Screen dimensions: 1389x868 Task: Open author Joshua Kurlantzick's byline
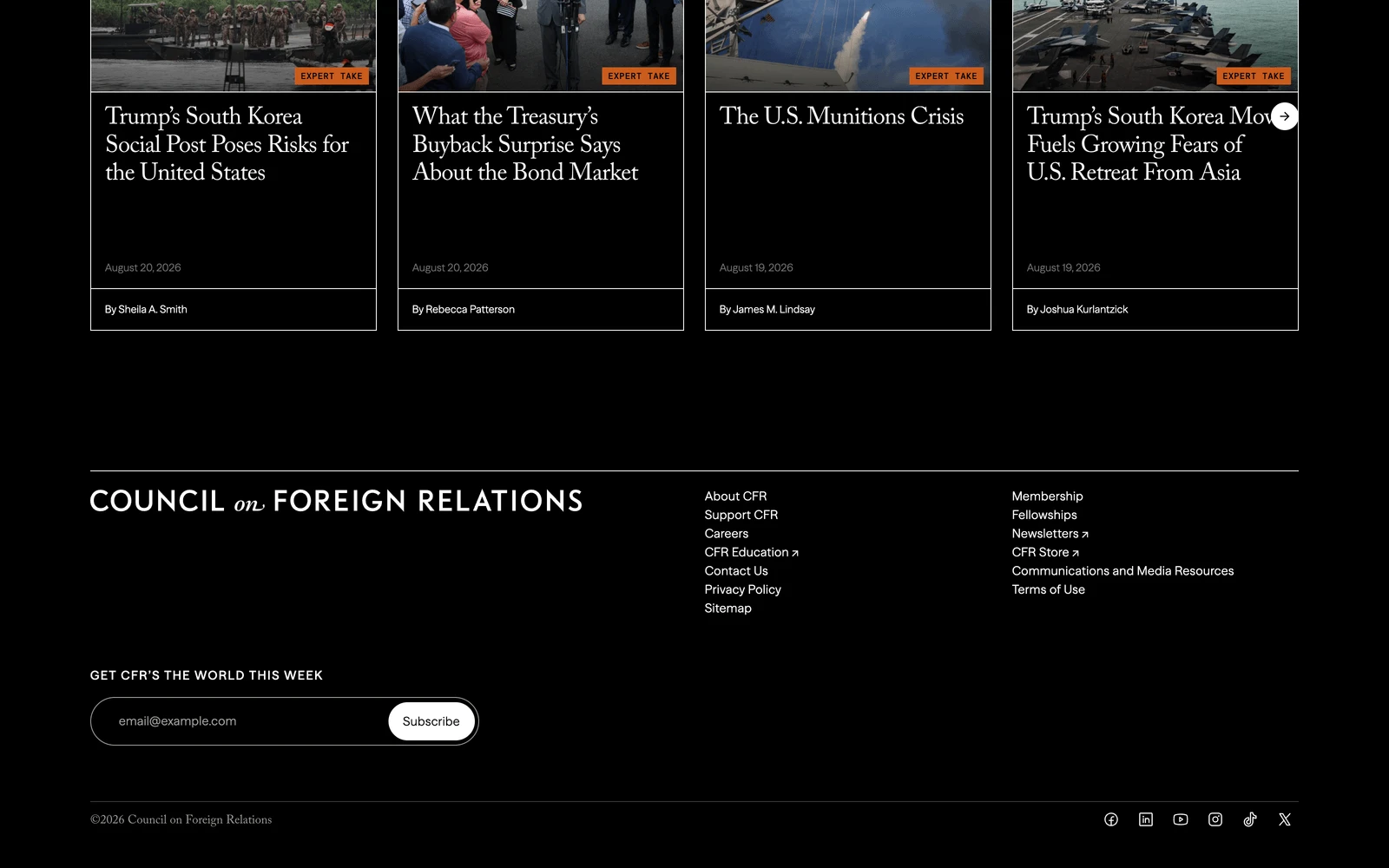coord(1077,310)
